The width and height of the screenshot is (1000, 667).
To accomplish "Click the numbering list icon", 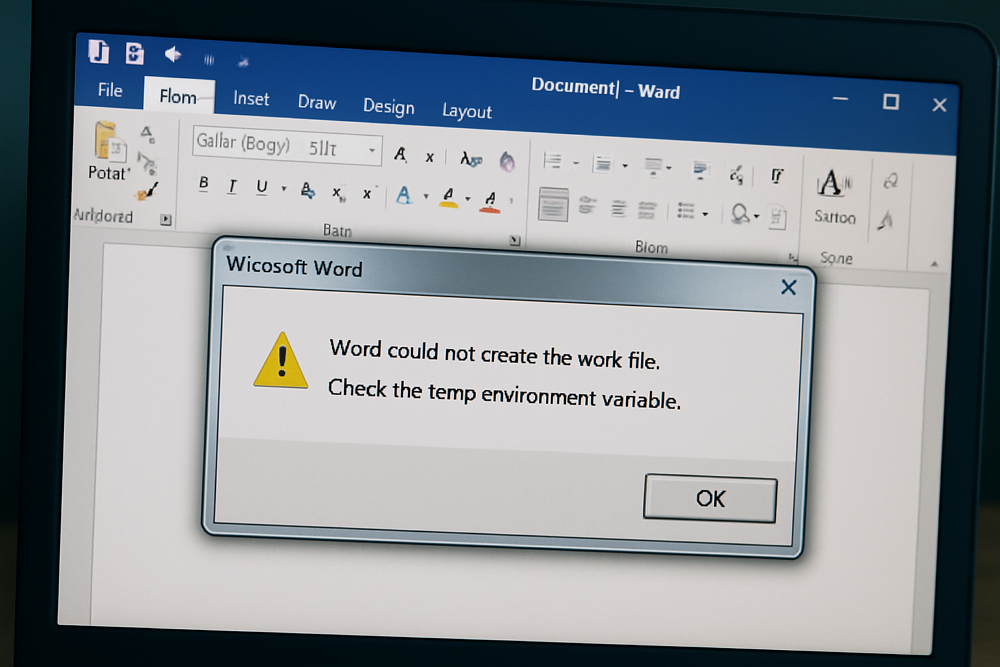I will pos(602,164).
